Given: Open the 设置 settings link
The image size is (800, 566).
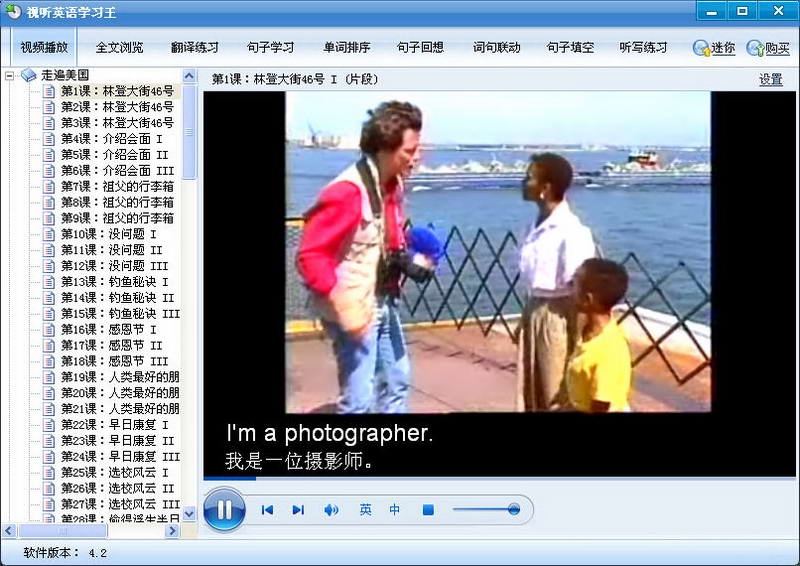Looking at the screenshot, I should [x=770, y=80].
